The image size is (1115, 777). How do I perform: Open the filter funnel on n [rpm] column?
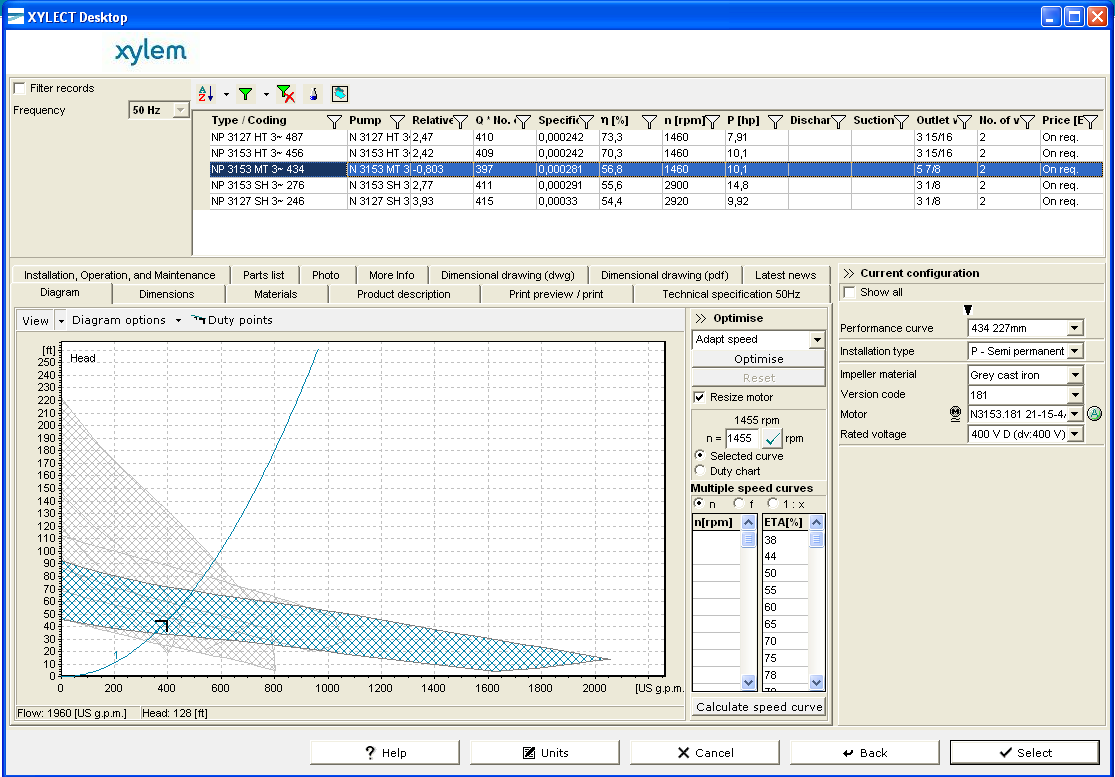tap(712, 122)
